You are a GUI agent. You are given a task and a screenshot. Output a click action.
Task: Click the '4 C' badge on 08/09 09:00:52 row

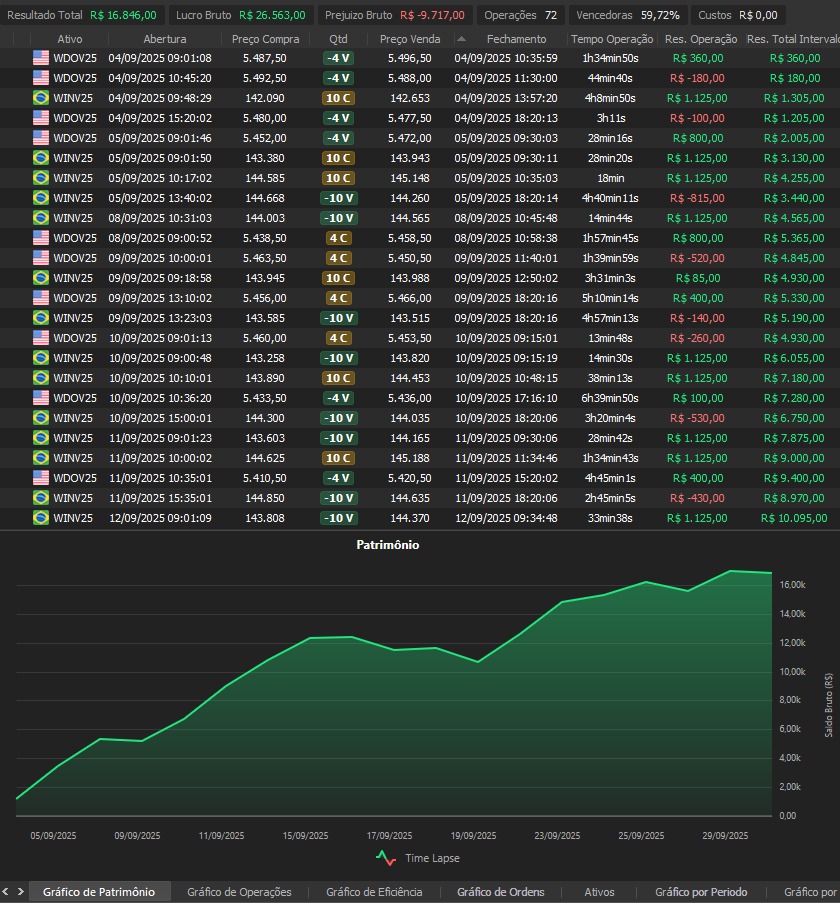338,238
